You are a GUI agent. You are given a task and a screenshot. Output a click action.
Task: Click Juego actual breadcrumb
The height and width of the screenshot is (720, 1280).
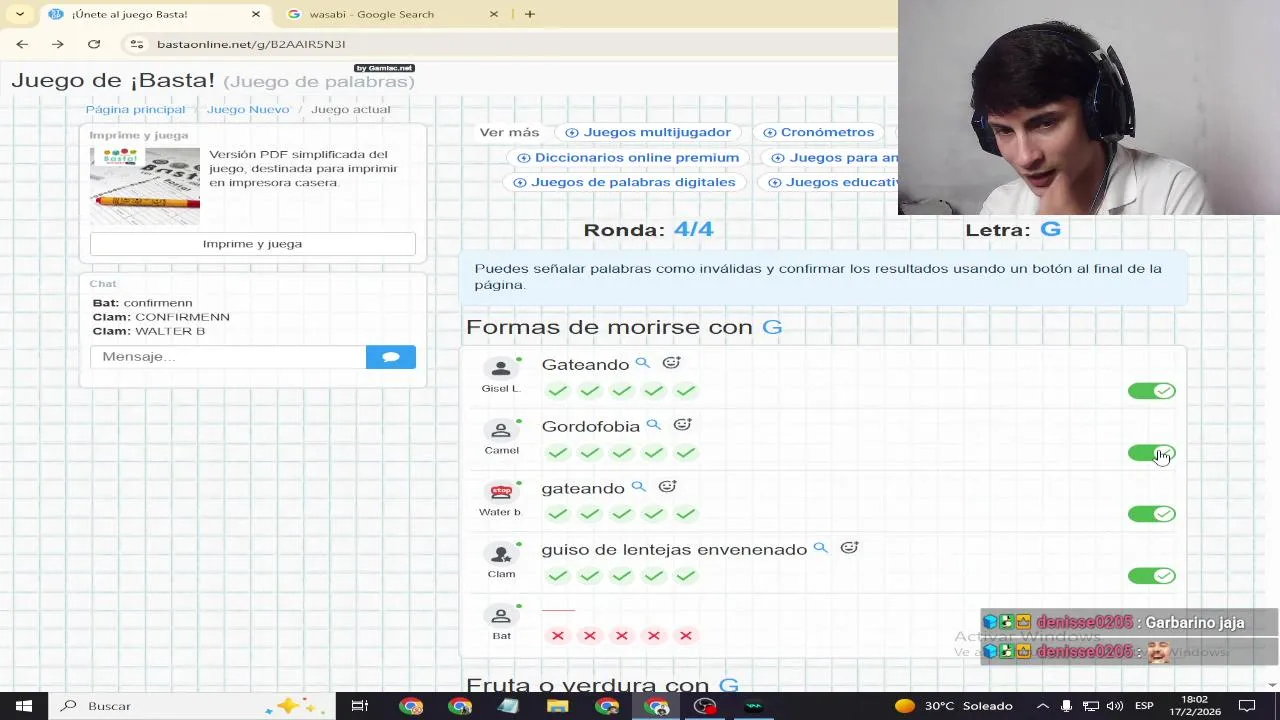coord(351,109)
